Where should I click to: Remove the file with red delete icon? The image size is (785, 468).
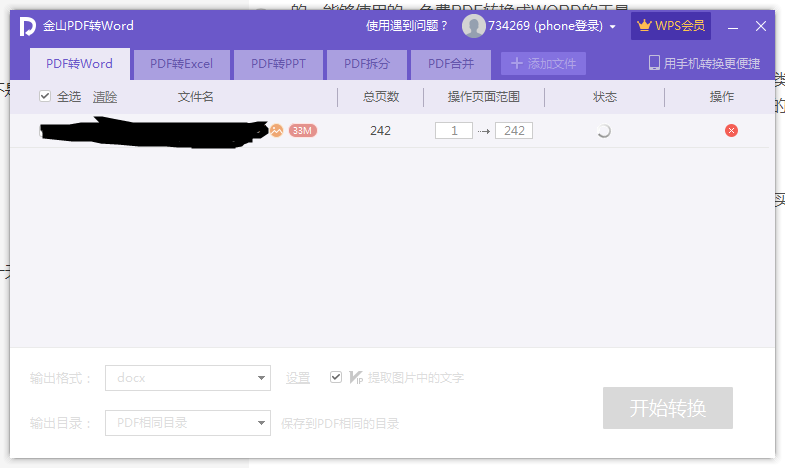[x=731, y=131]
